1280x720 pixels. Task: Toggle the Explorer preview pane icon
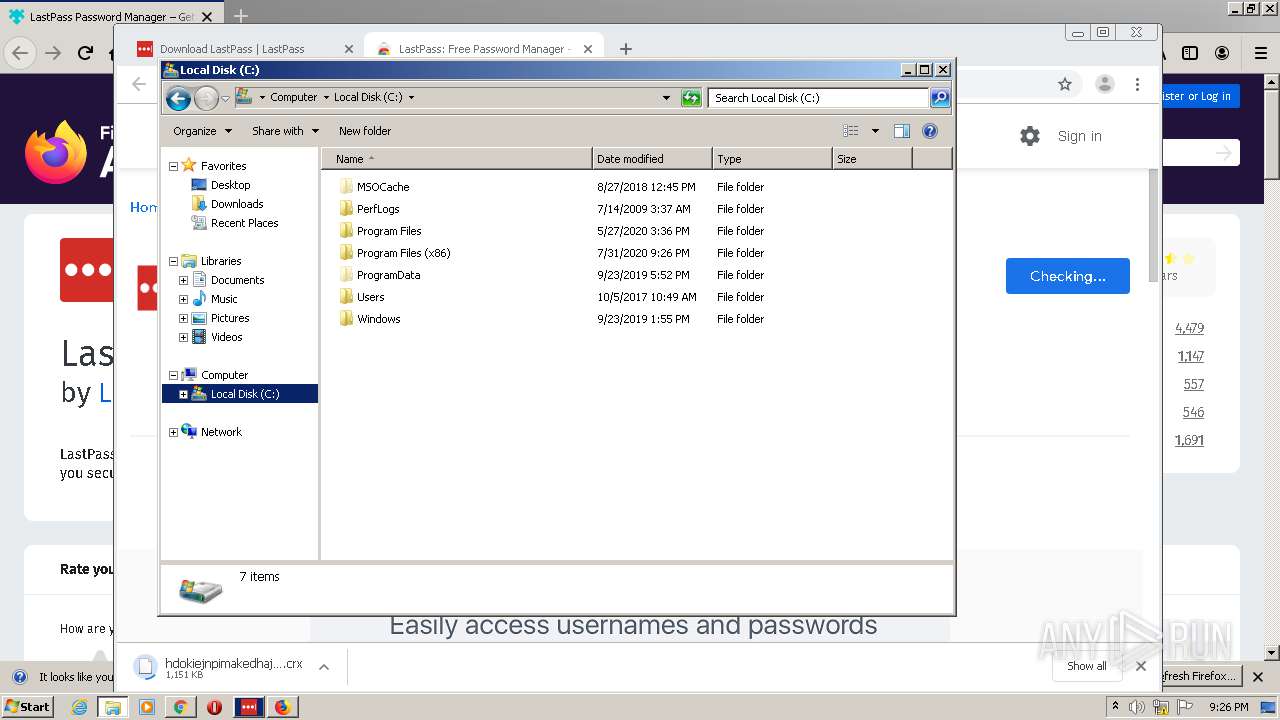[902, 131]
